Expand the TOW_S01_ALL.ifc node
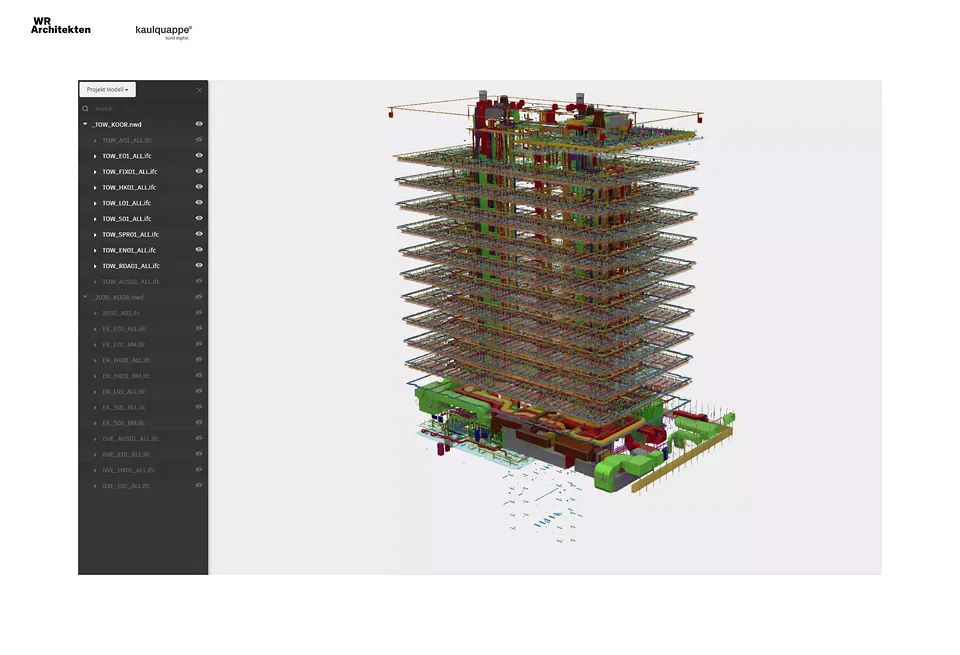This screenshot has height=655, width=960. coord(95,219)
